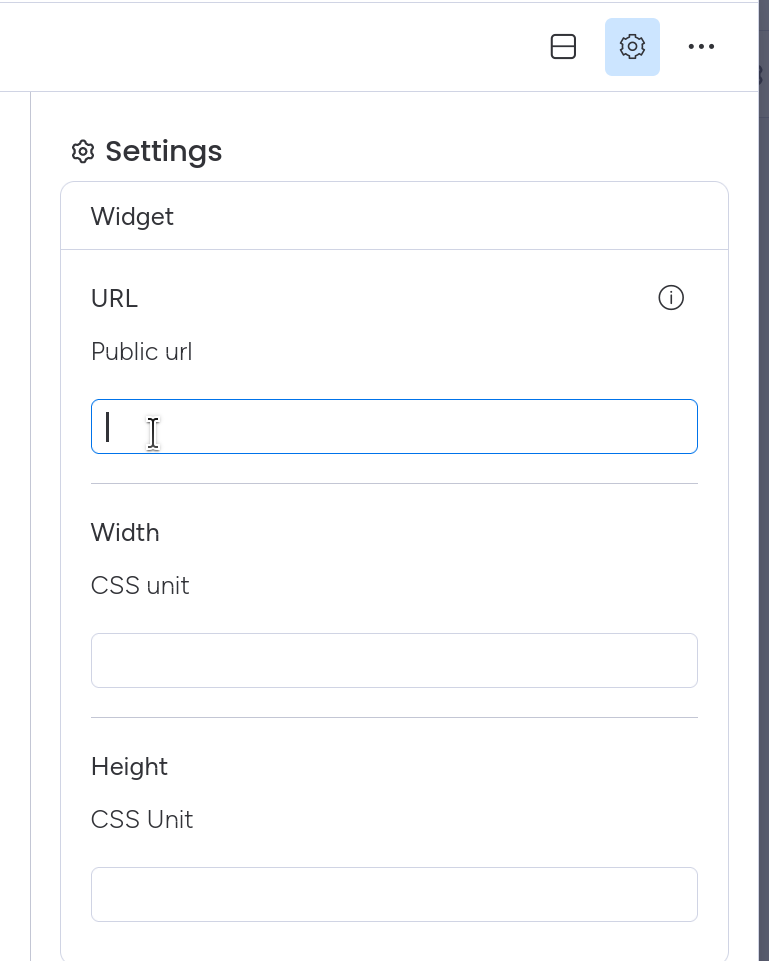This screenshot has height=961, width=769.
Task: Click the Height CSS Unit input field
Action: 394,894
